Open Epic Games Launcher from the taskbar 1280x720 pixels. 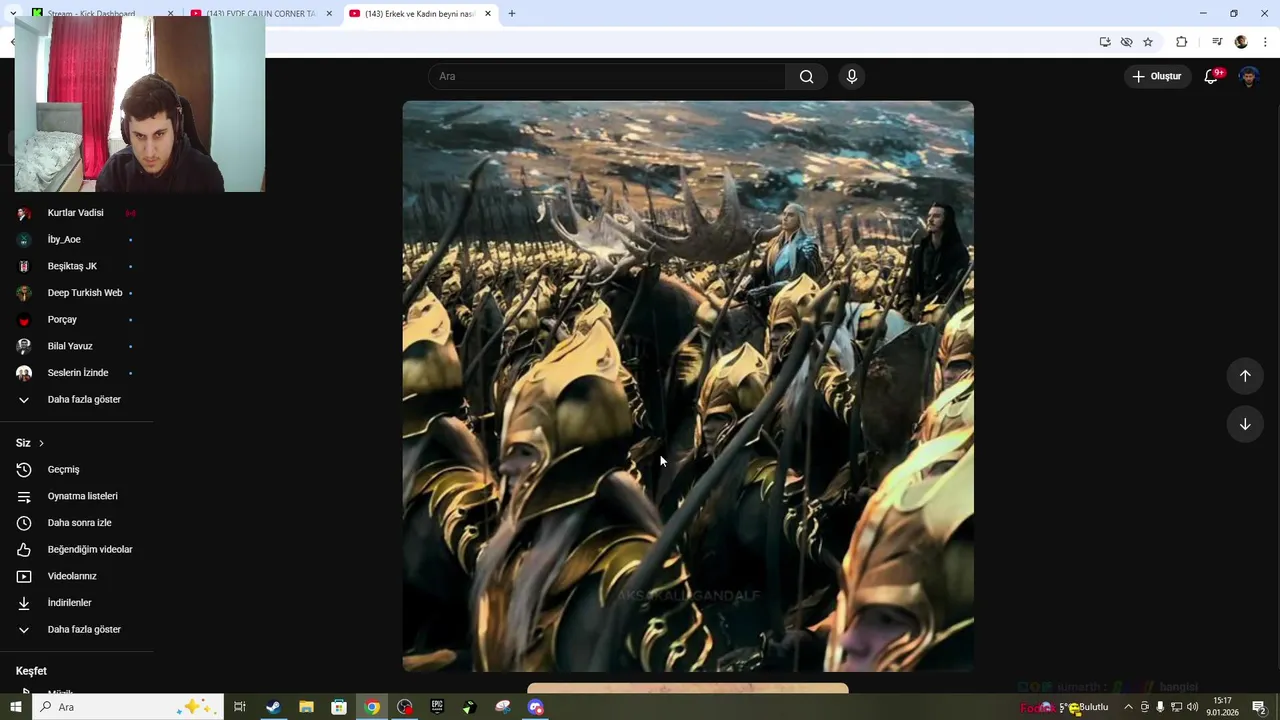[437, 707]
